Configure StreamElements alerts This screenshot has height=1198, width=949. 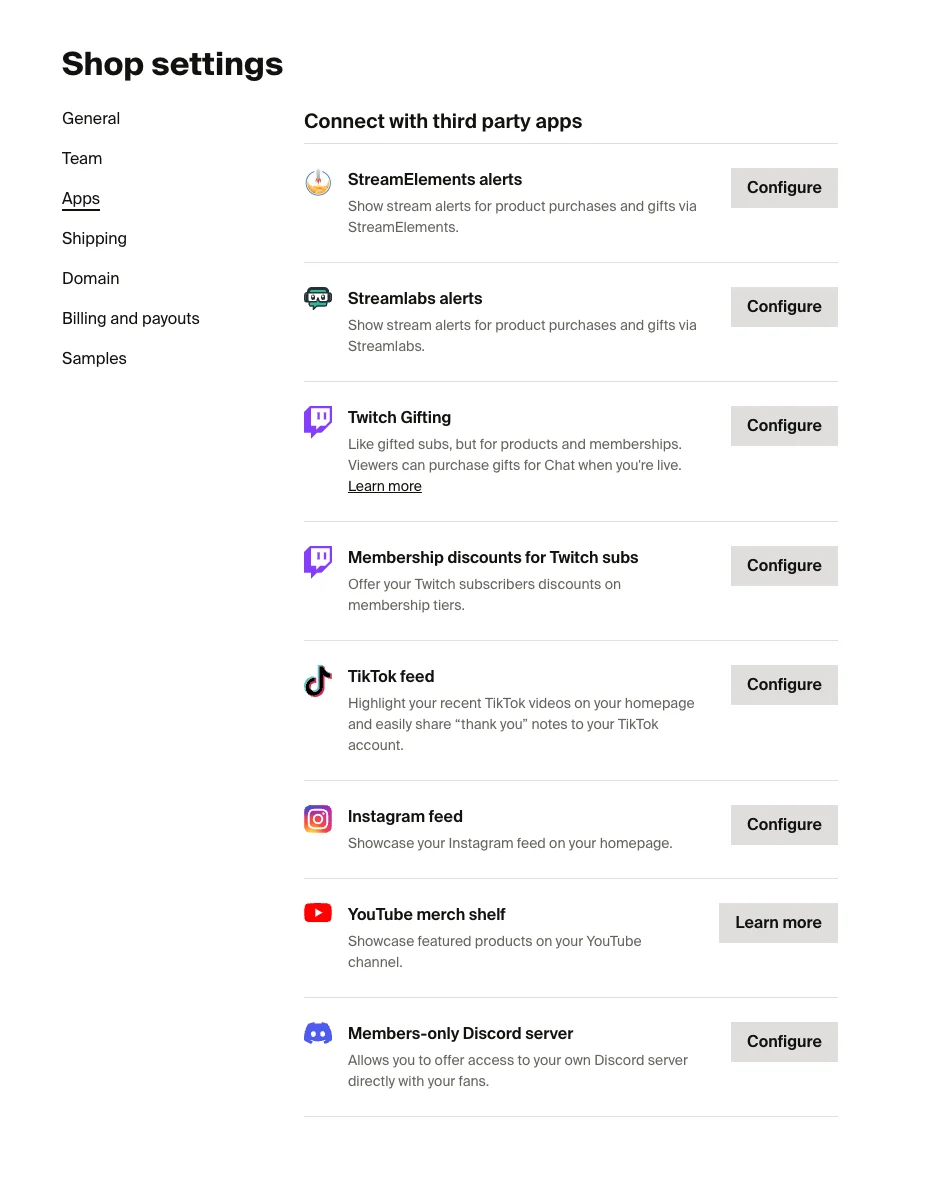pos(784,187)
